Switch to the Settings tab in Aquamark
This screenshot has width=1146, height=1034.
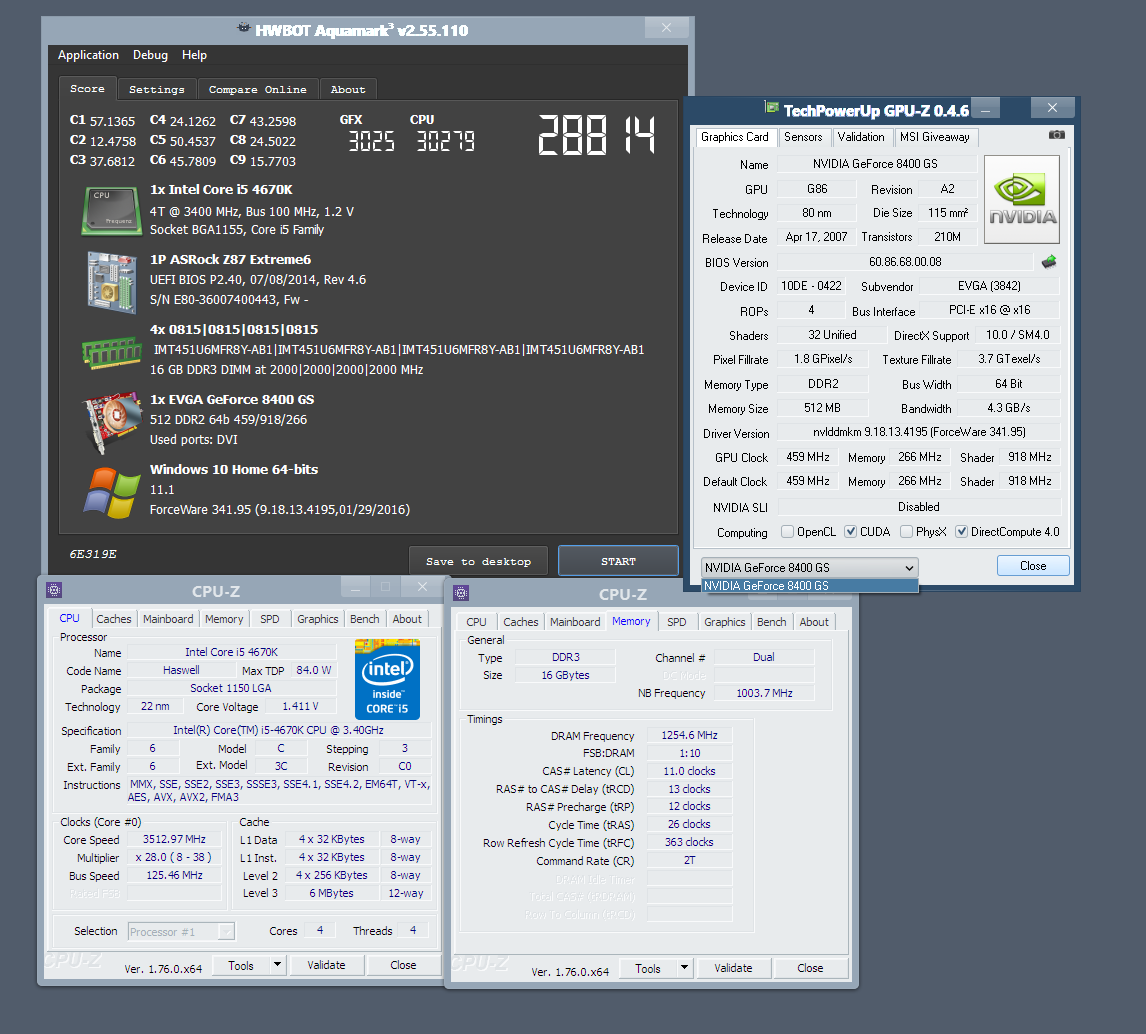(157, 89)
